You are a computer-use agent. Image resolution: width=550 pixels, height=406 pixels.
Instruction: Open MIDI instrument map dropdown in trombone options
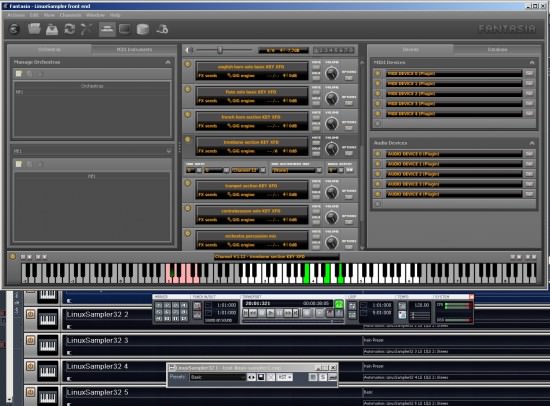point(297,170)
